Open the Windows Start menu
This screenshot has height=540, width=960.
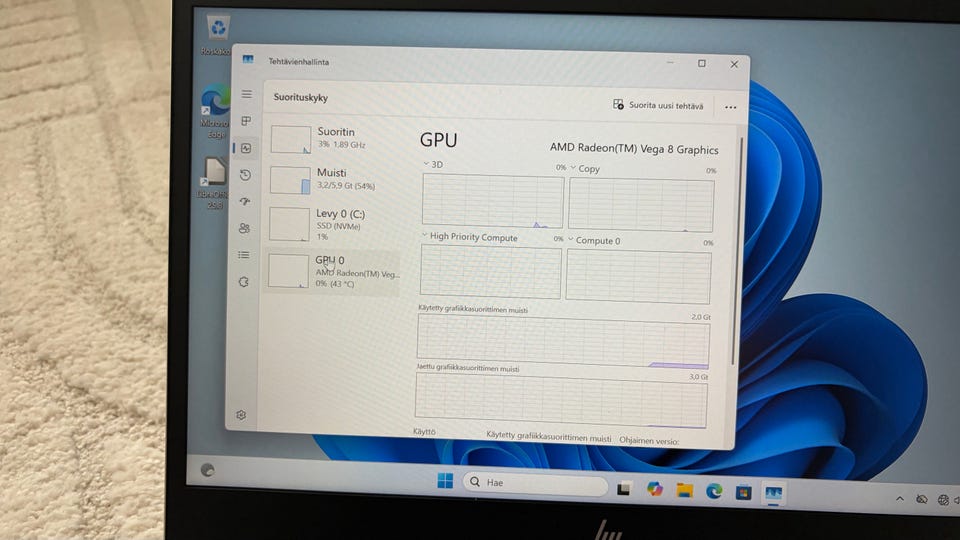pyautogui.click(x=445, y=481)
